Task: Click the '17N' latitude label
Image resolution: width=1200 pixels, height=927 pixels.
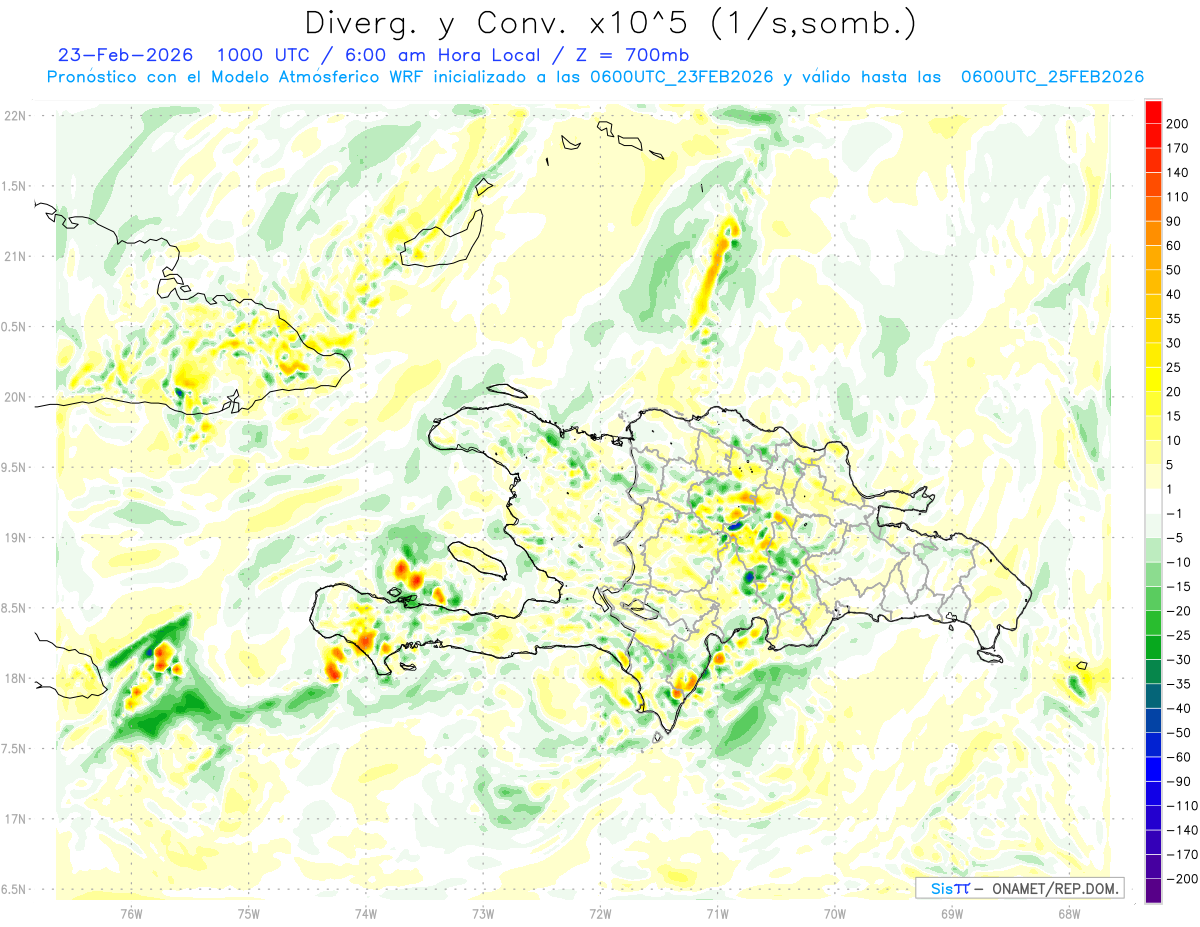Action: 15,819
